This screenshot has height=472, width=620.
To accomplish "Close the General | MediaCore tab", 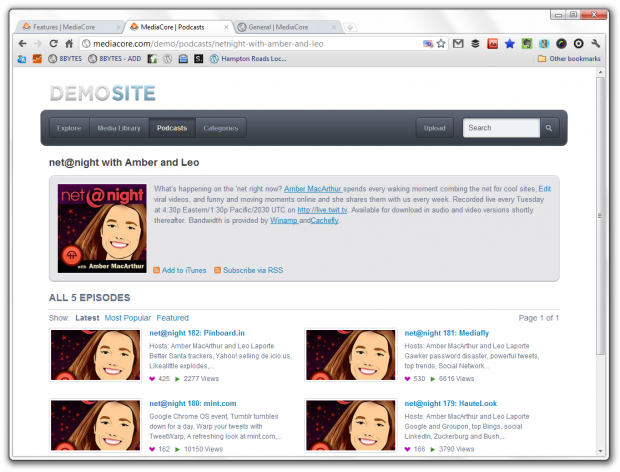I will (334, 27).
